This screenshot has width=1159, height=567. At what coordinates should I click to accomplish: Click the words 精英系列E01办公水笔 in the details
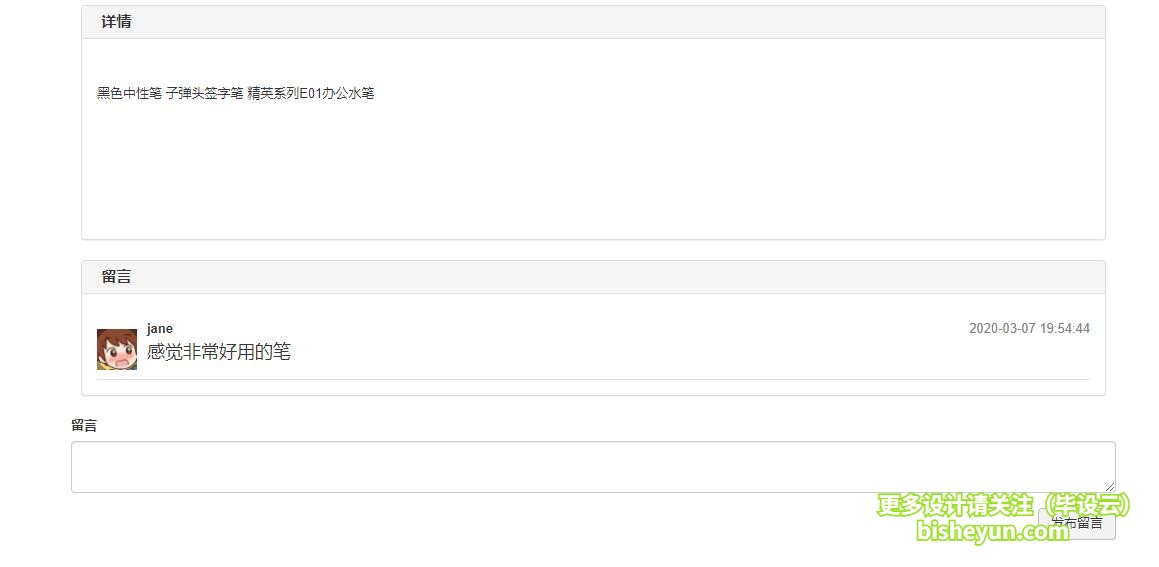click(311, 94)
